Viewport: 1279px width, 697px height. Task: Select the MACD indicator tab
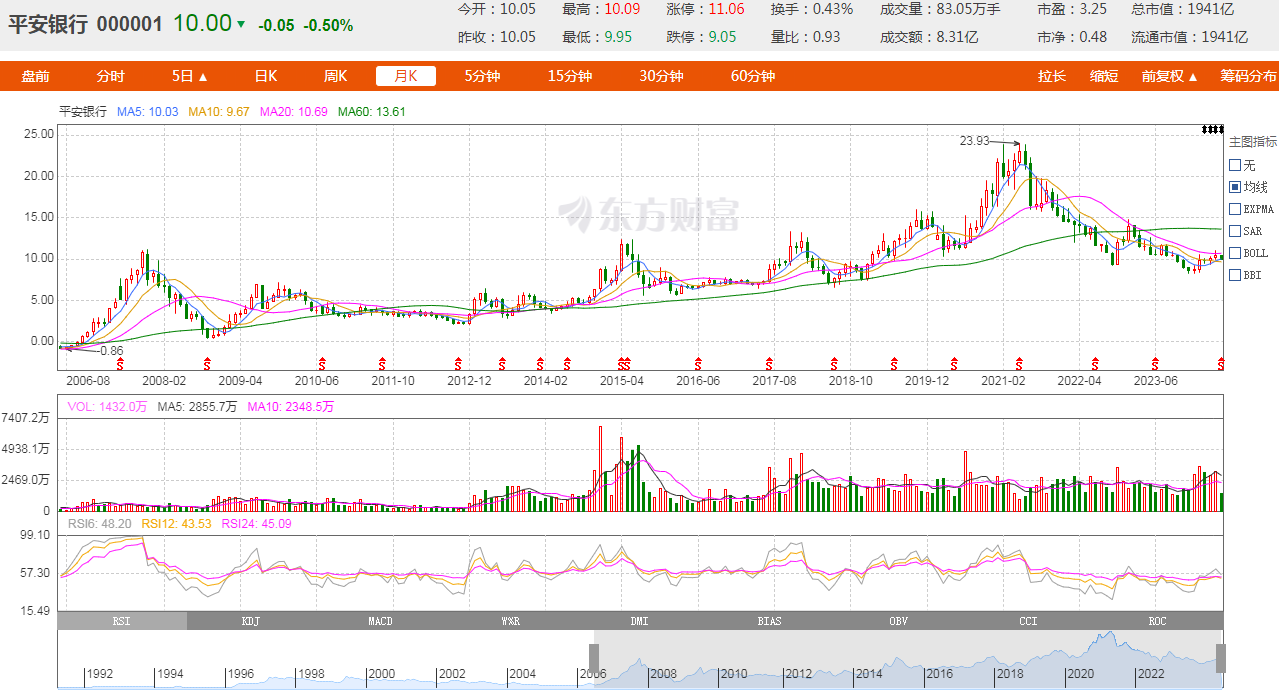(x=381, y=621)
